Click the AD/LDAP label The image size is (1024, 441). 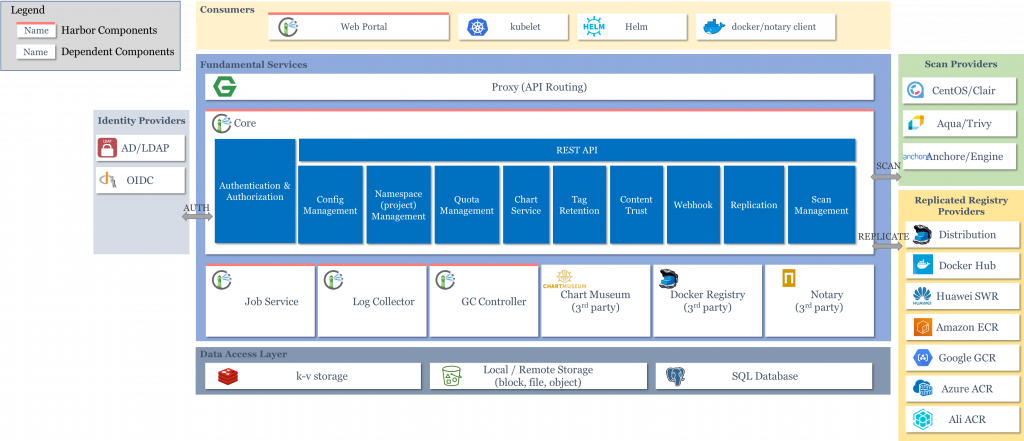145,148
